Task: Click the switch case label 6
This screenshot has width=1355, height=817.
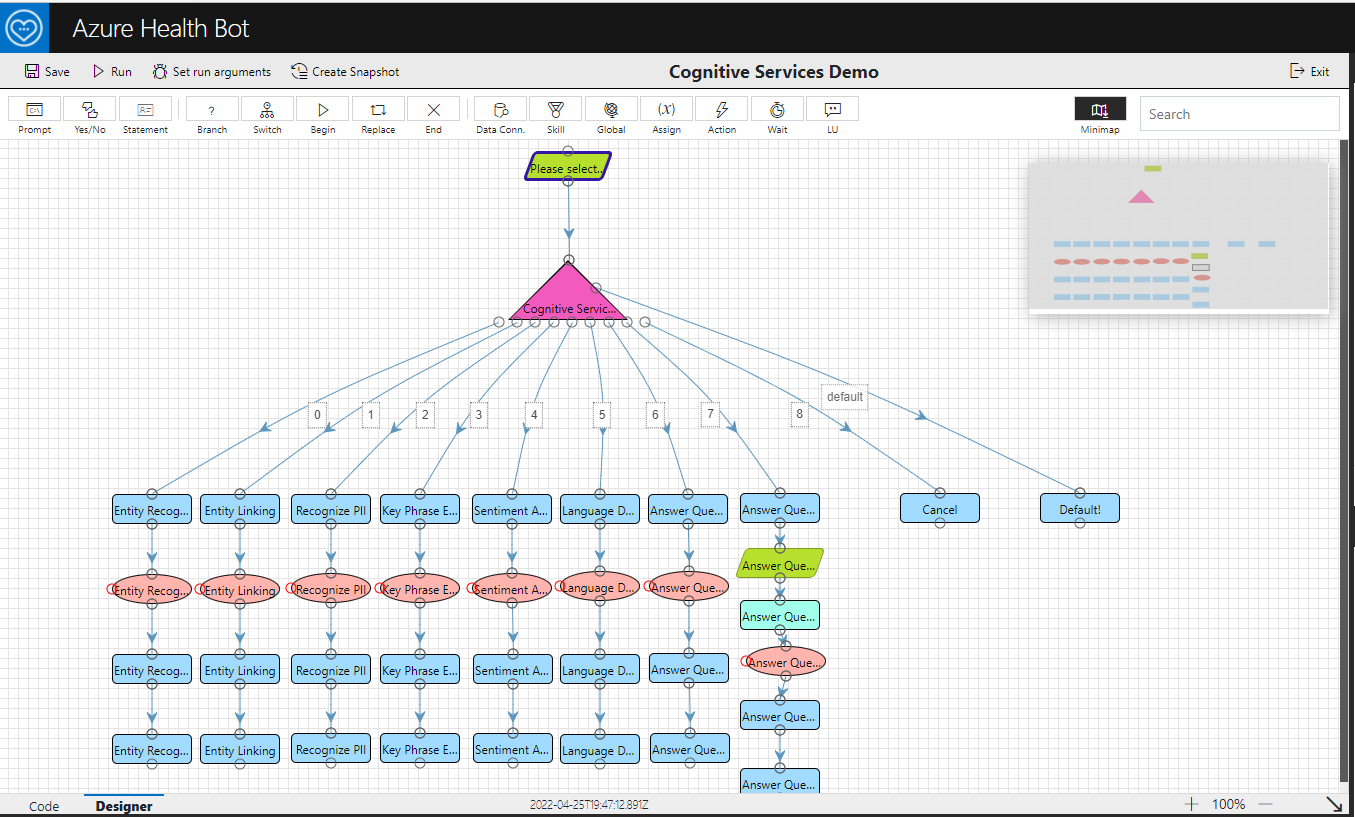Action: coord(655,414)
